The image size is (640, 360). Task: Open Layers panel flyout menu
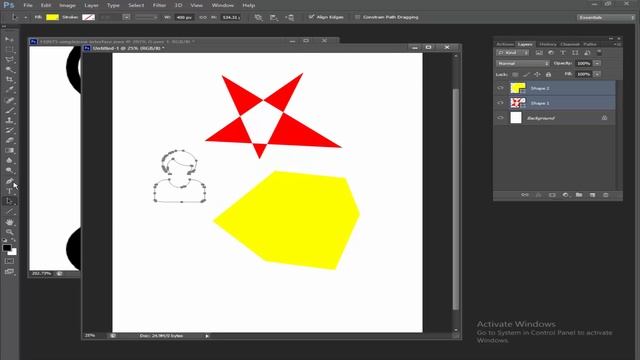click(618, 44)
